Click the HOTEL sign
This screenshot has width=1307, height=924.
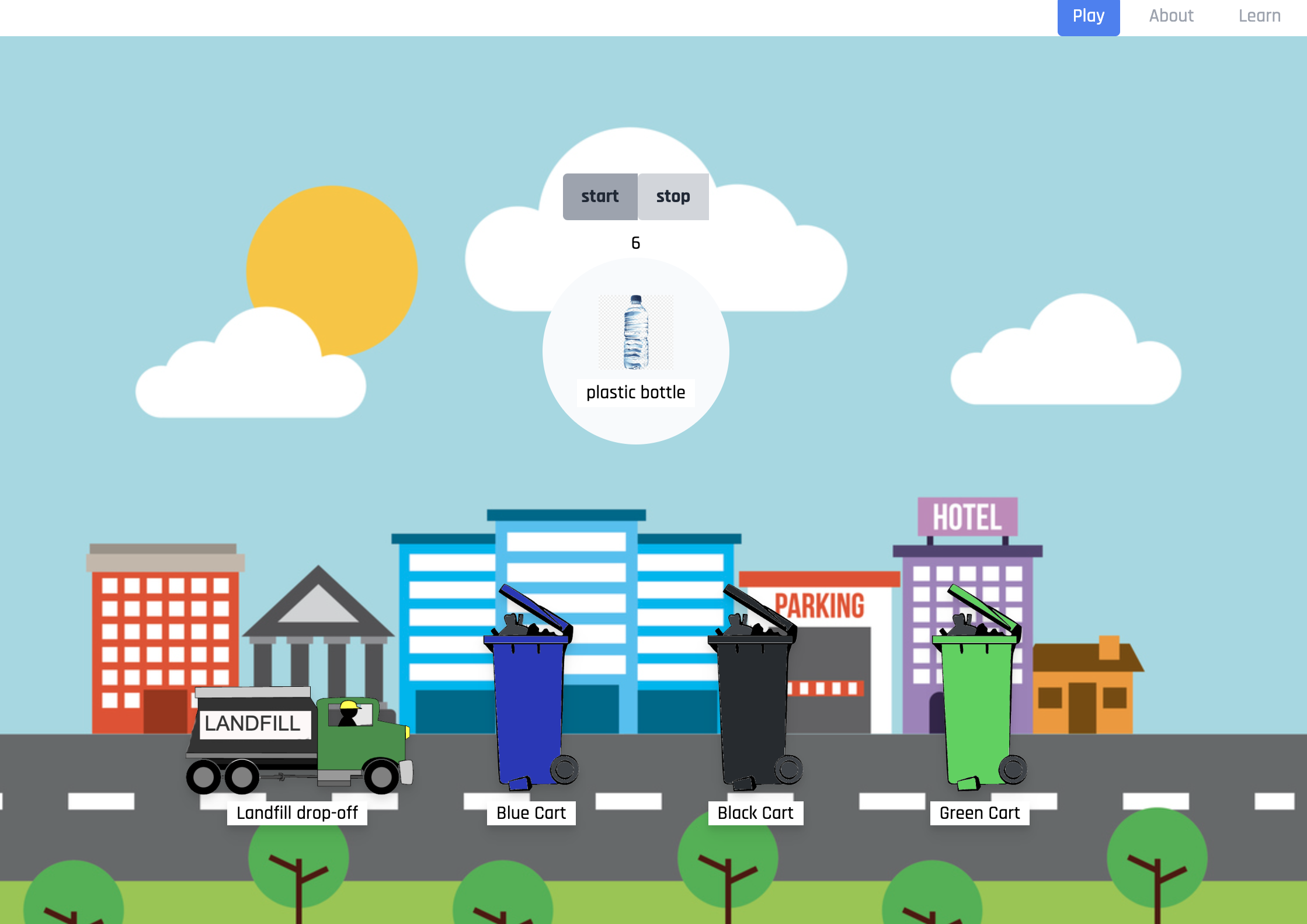tap(967, 517)
